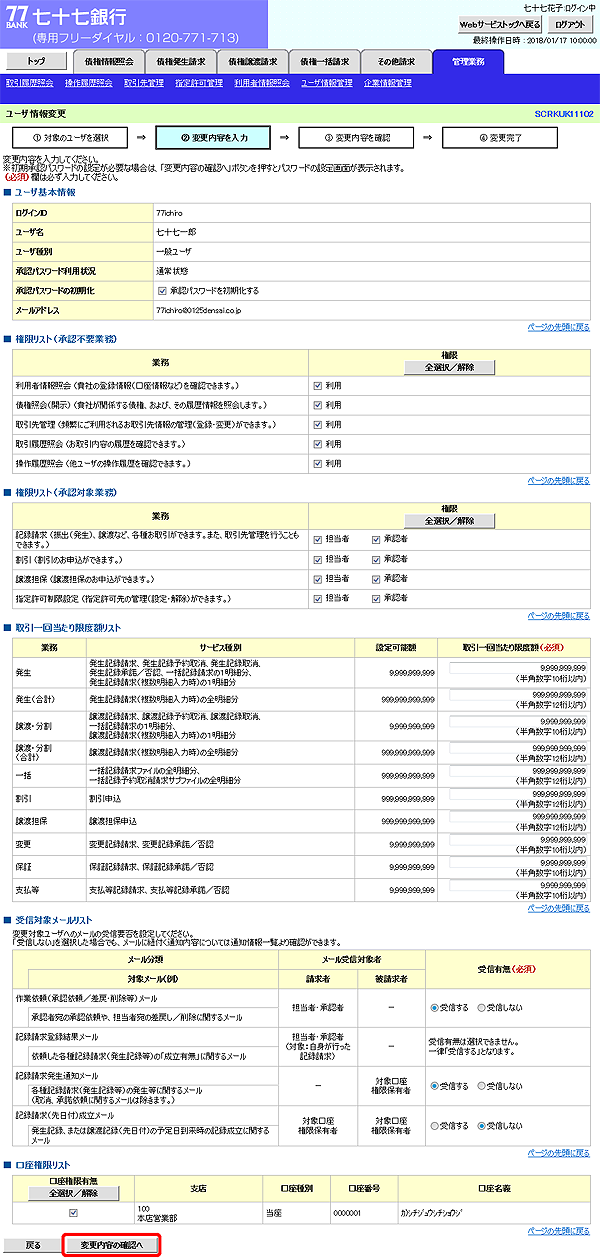Select ユーザ情報管理 submenu link
The width and height of the screenshot is (600, 1259).
pos(327,83)
